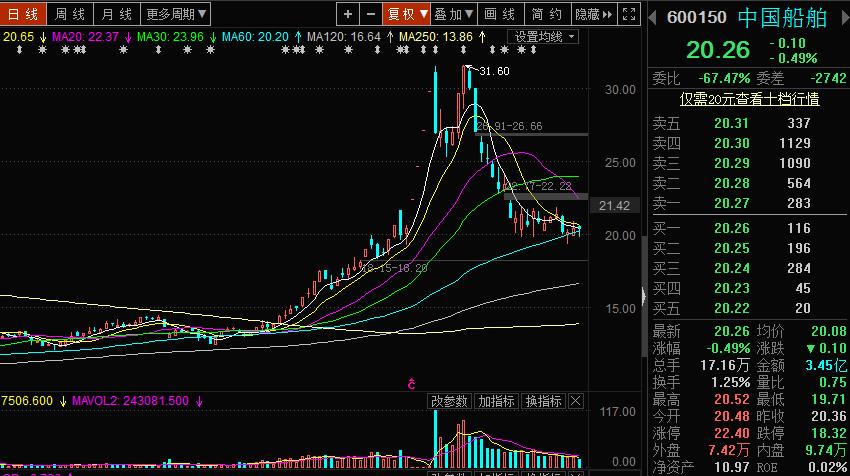Click the 跌停 18.32 value

(829, 434)
